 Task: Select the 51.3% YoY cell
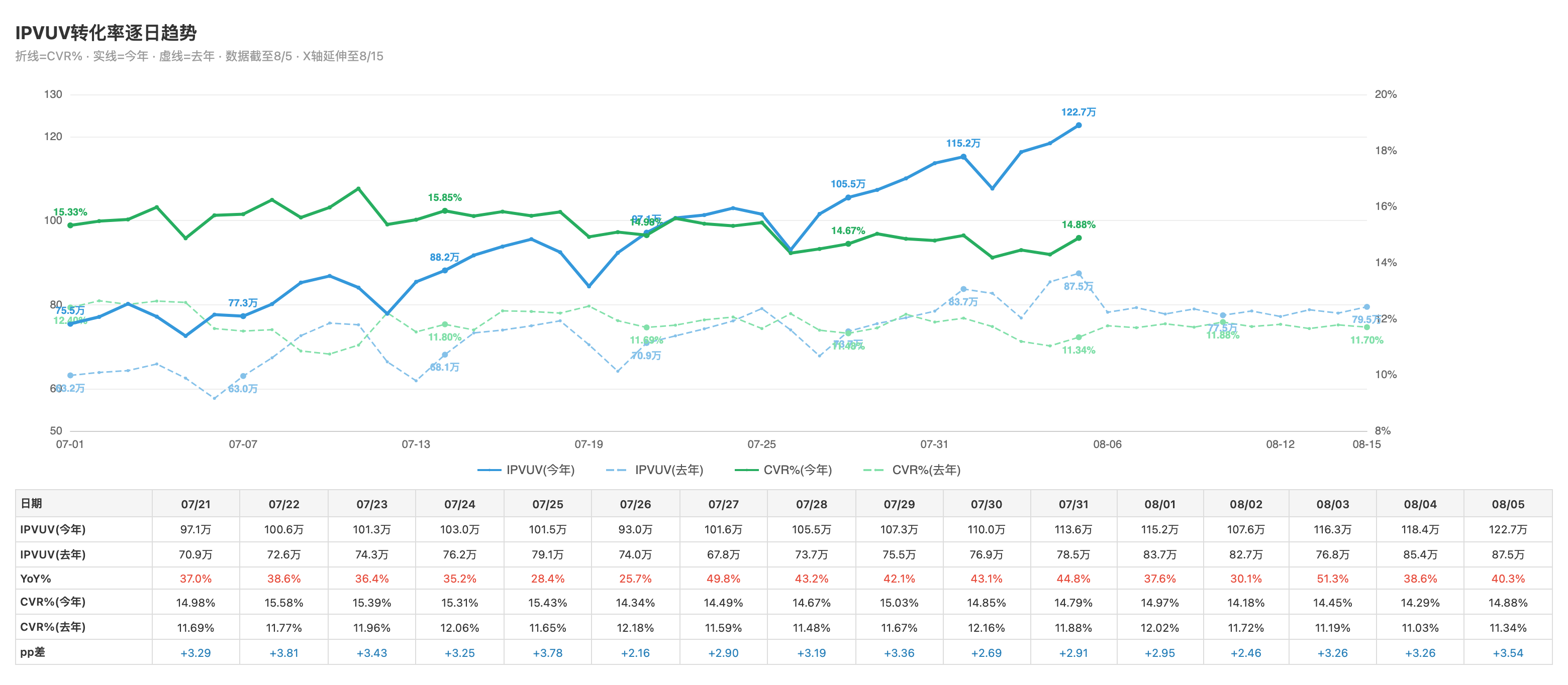(1332, 579)
